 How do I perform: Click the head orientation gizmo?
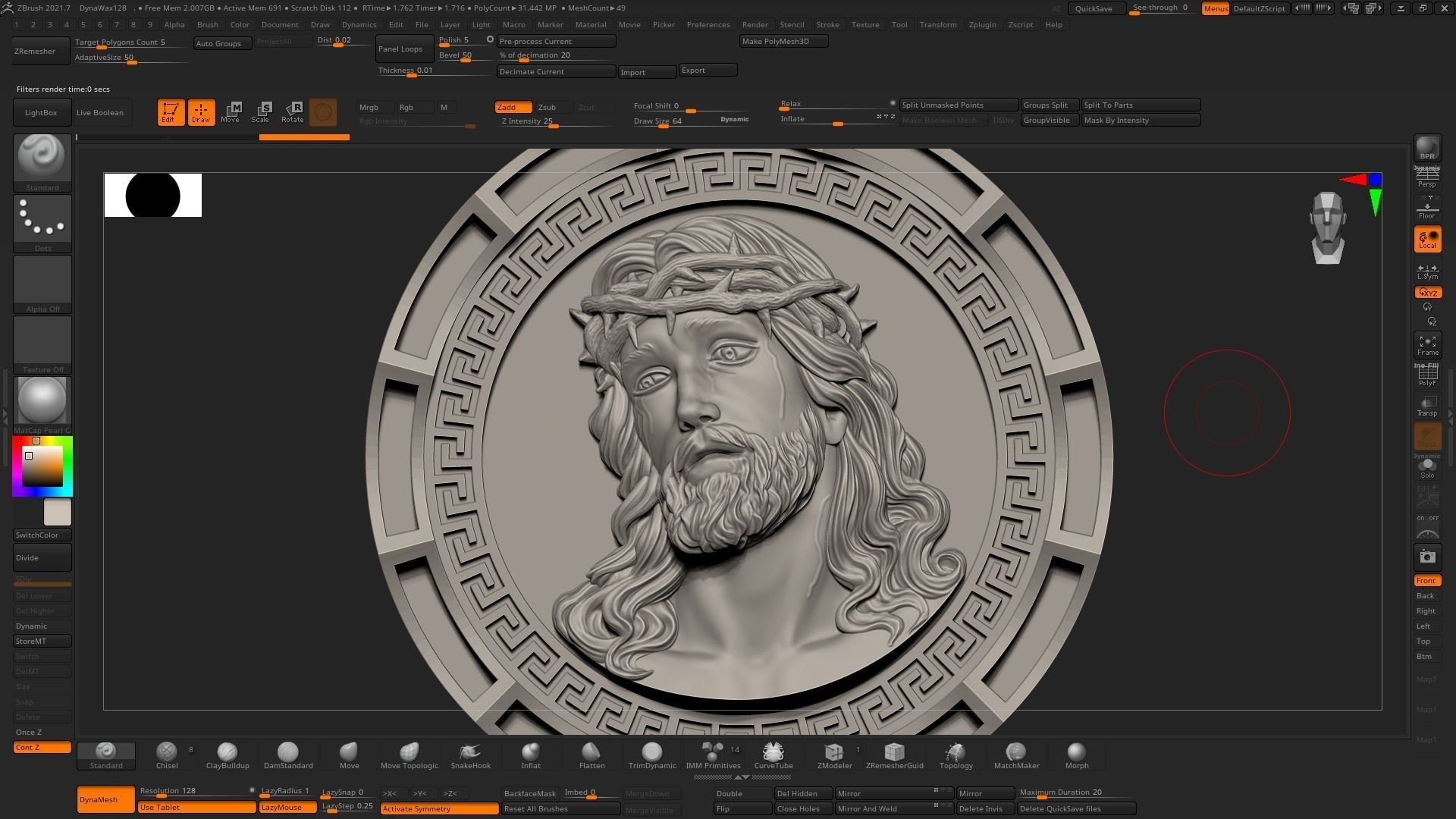[1327, 227]
